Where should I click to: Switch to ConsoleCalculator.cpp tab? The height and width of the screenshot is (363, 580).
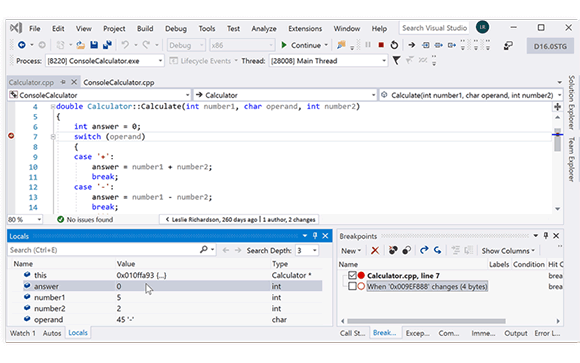point(119,82)
